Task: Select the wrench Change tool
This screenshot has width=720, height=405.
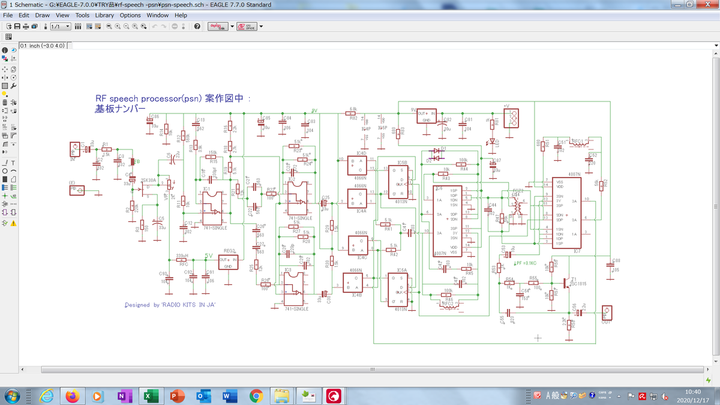Action: (x=14, y=86)
